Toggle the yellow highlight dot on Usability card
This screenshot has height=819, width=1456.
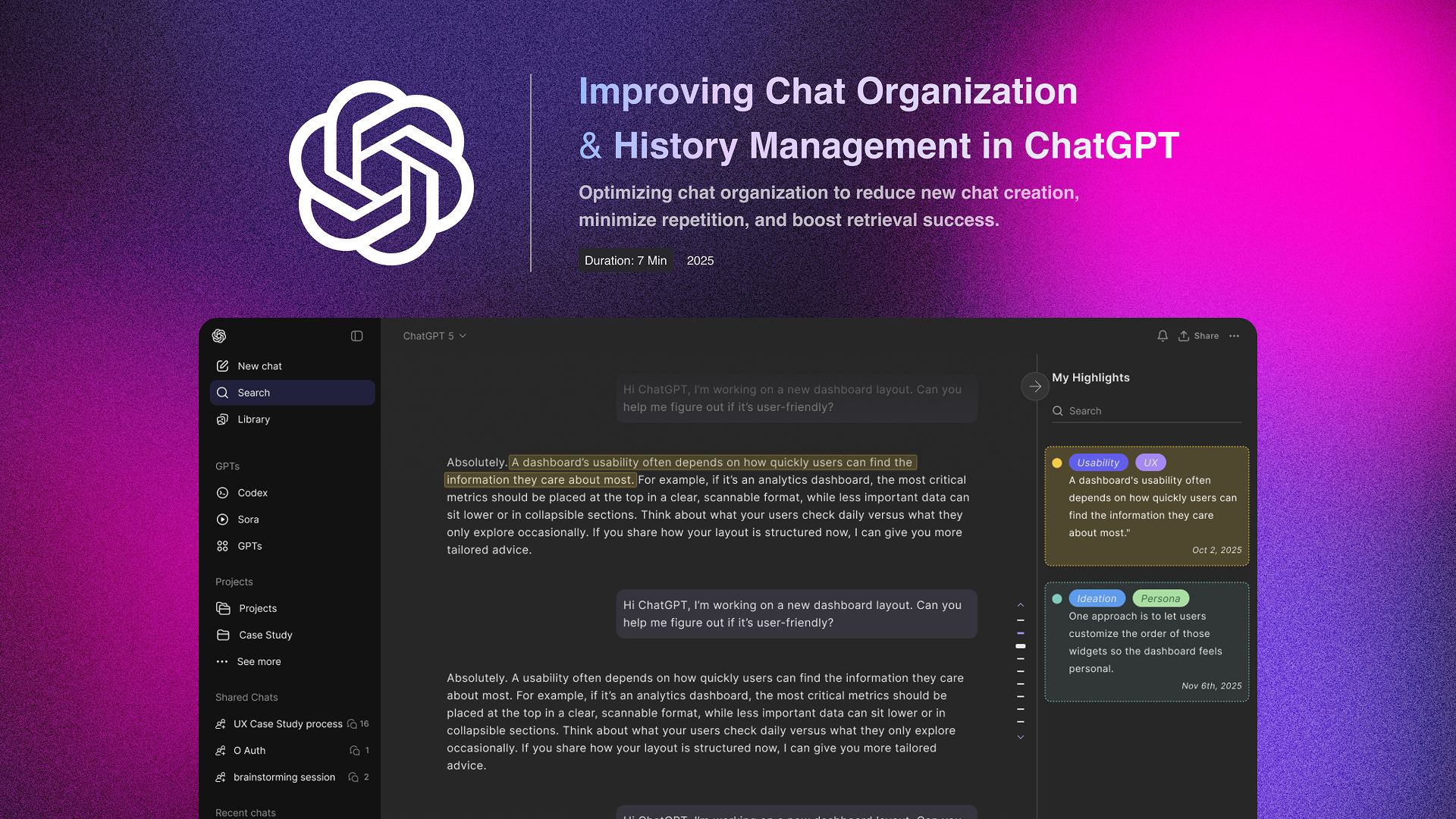tap(1058, 462)
